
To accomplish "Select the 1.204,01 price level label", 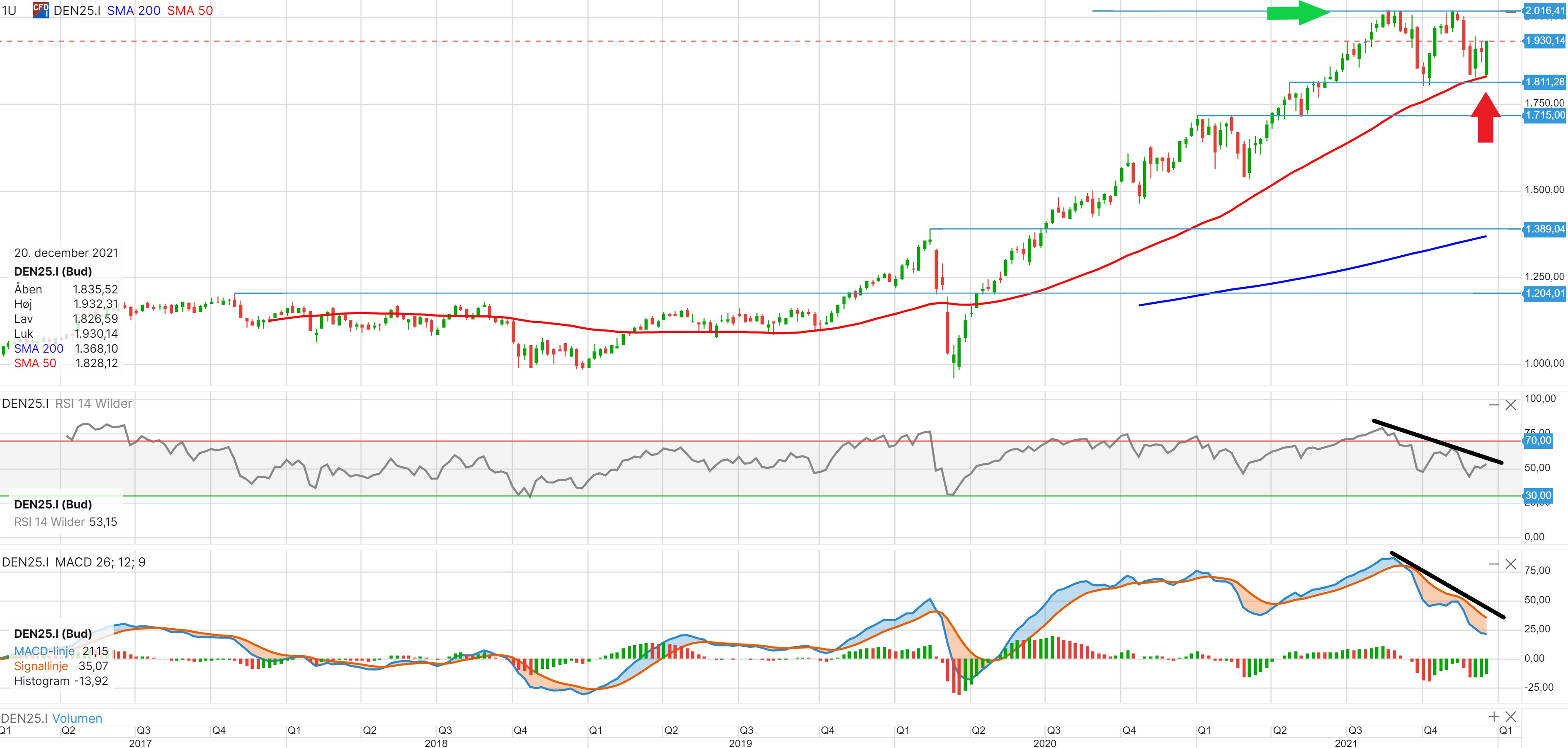I will 1545,293.
